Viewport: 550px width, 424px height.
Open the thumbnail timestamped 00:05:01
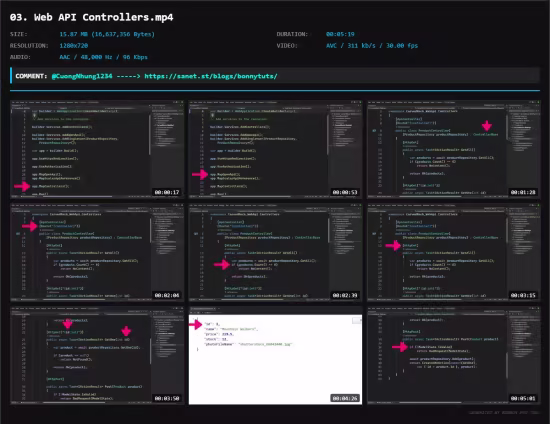(x=454, y=355)
